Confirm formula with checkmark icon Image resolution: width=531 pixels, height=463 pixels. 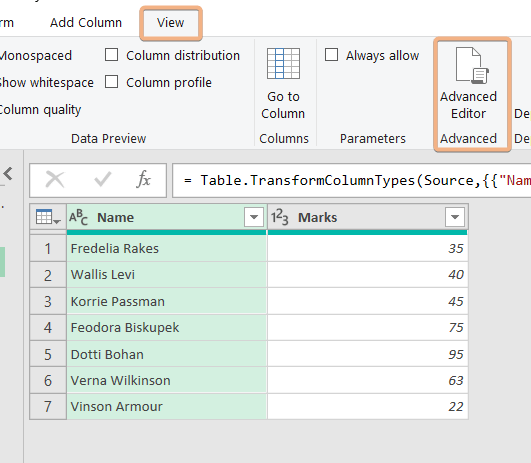103,180
